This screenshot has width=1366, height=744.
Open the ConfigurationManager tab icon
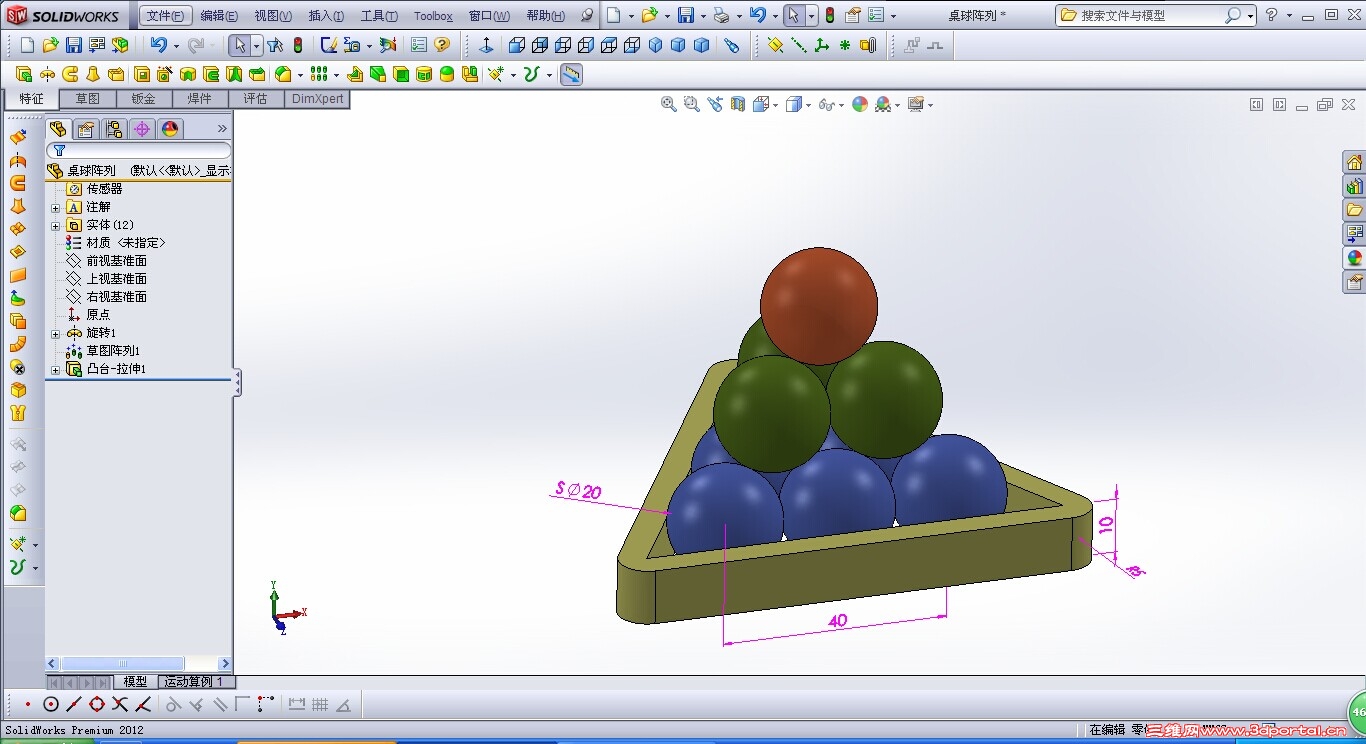114,128
